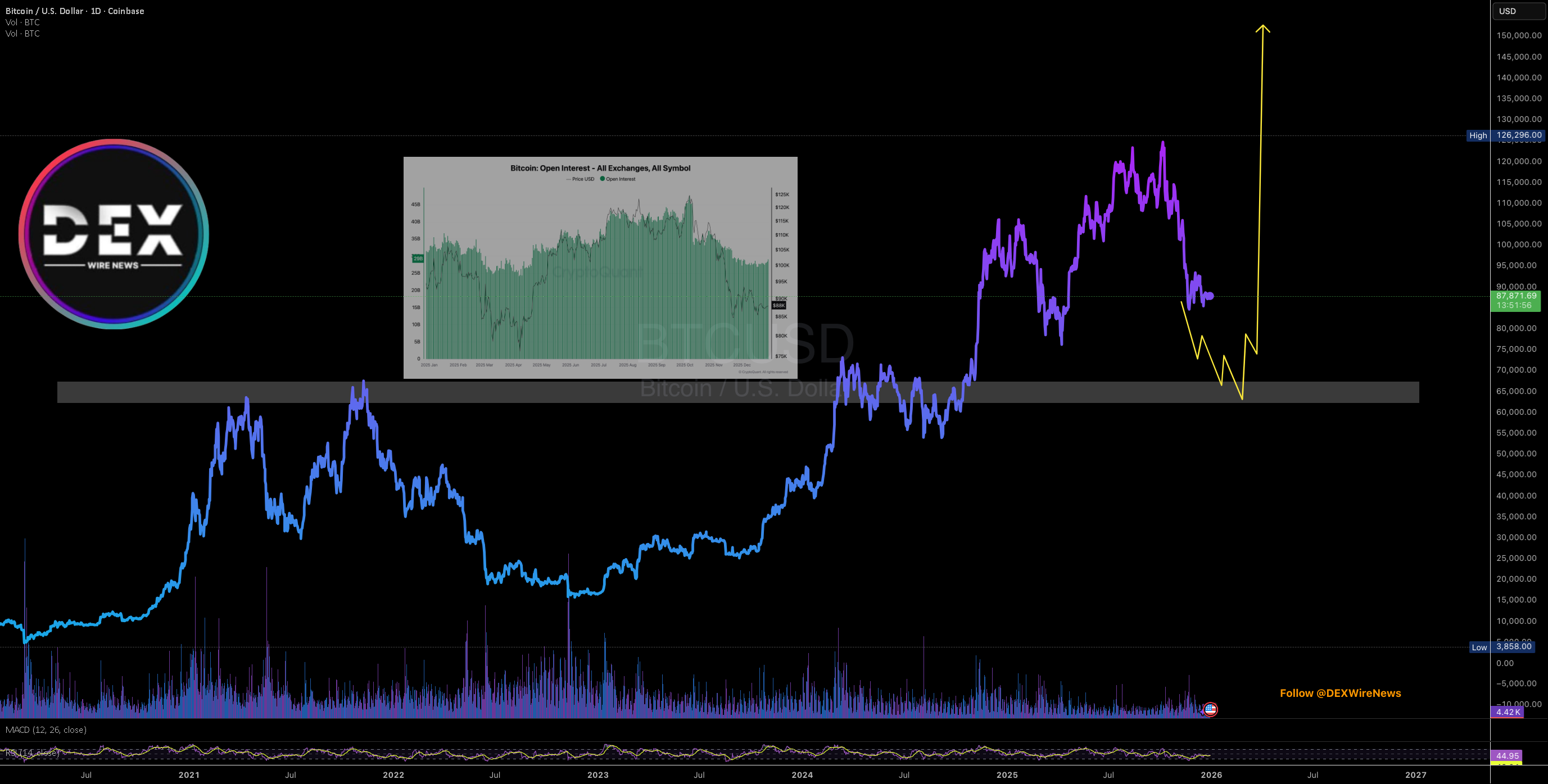Click the 2021 label on the time axis

point(189,775)
